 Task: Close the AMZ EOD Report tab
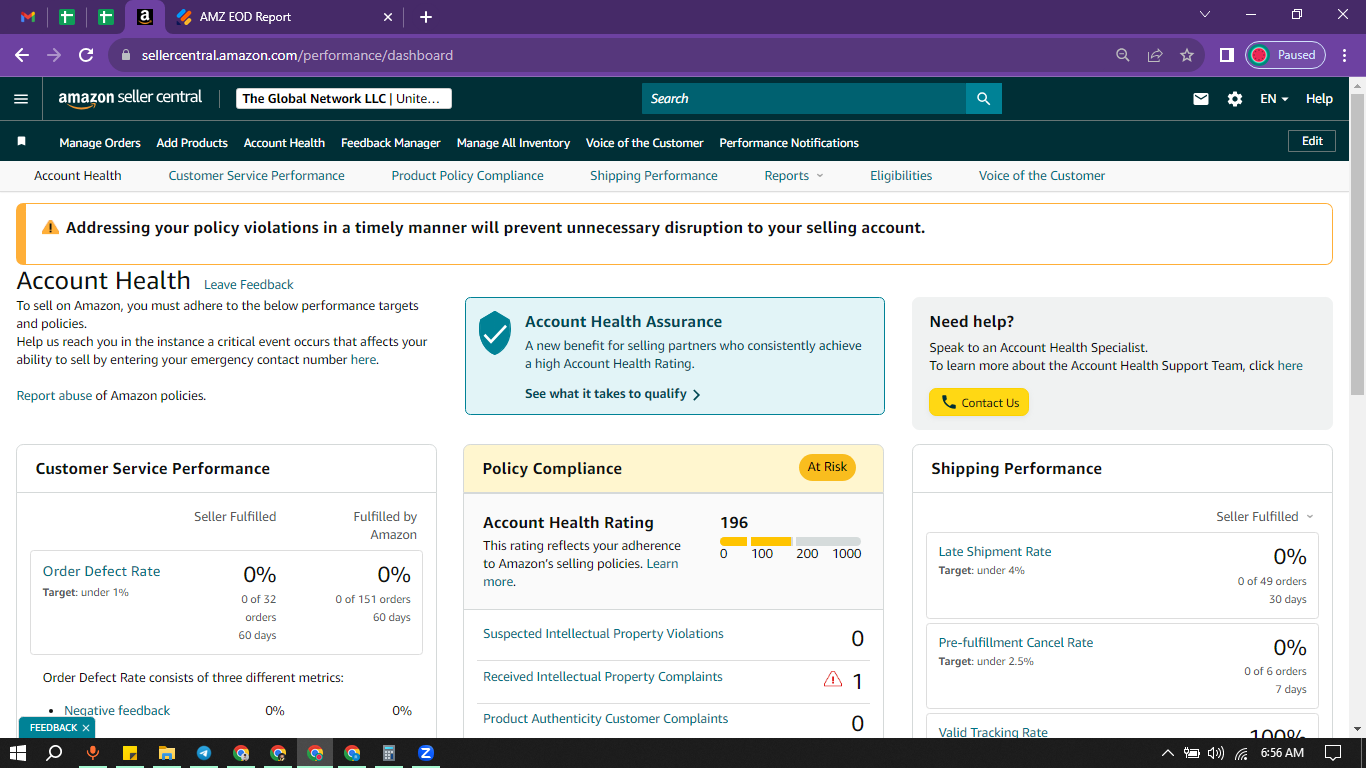[388, 17]
